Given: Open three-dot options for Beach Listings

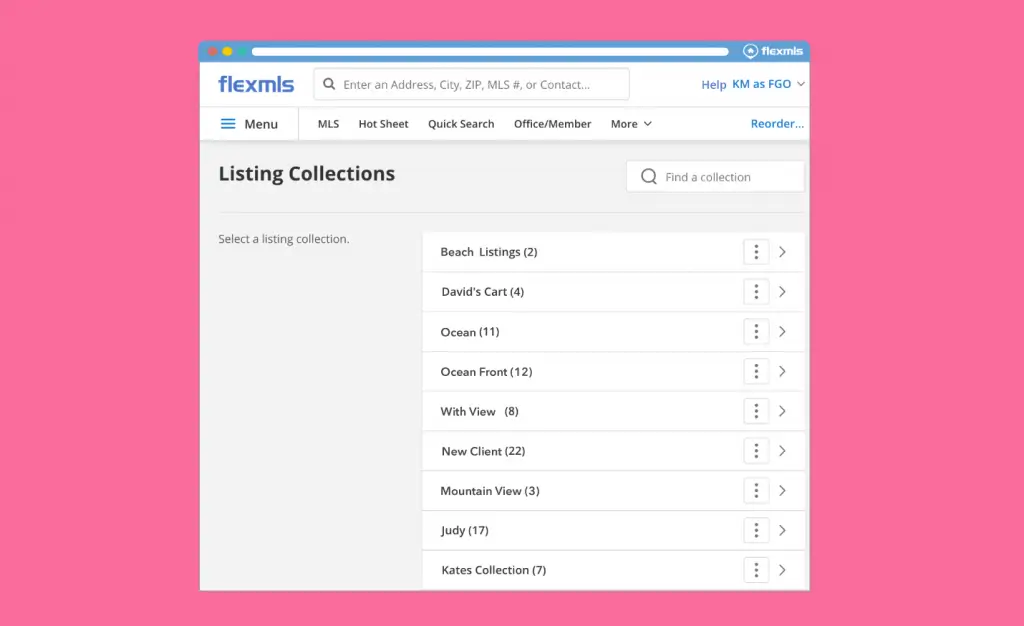Looking at the screenshot, I should pyautogui.click(x=756, y=252).
